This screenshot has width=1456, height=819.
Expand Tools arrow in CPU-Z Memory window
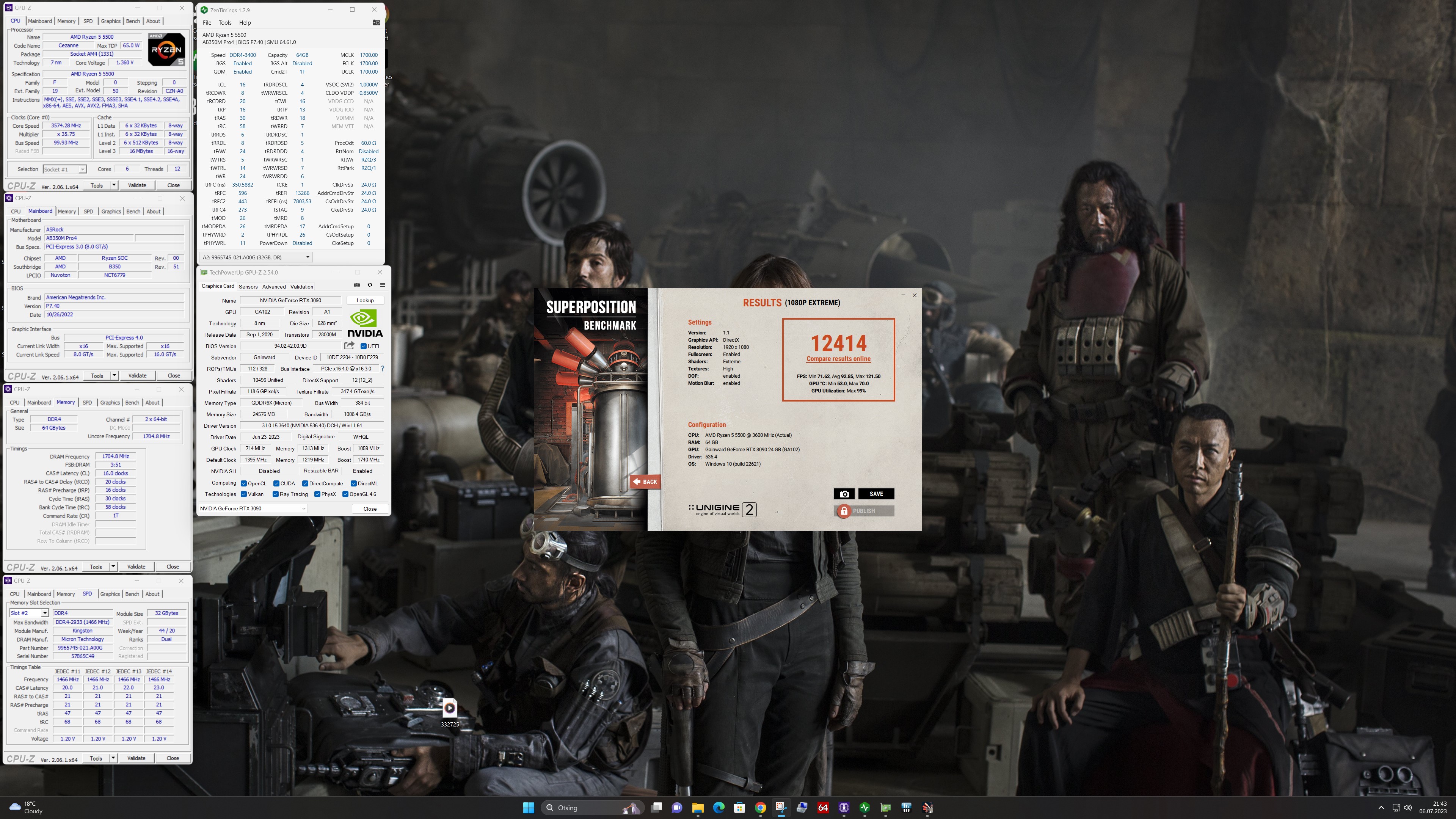click(113, 566)
